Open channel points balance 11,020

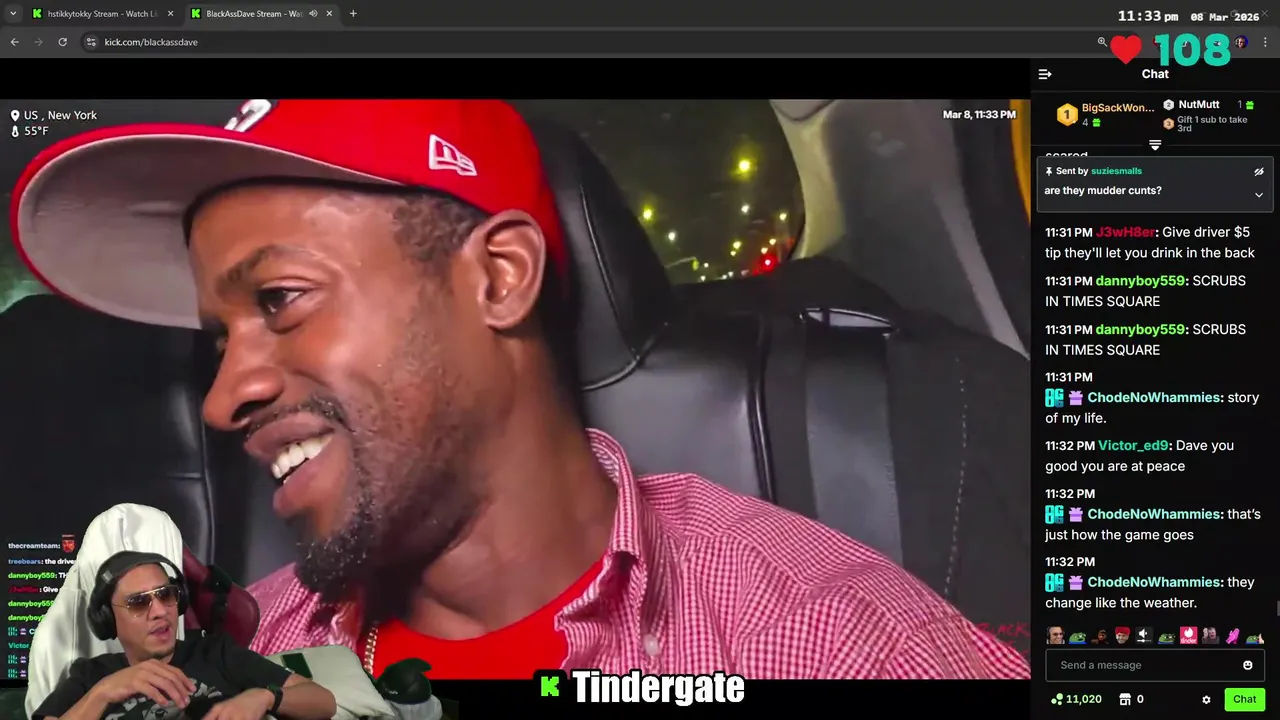[x=1076, y=700]
